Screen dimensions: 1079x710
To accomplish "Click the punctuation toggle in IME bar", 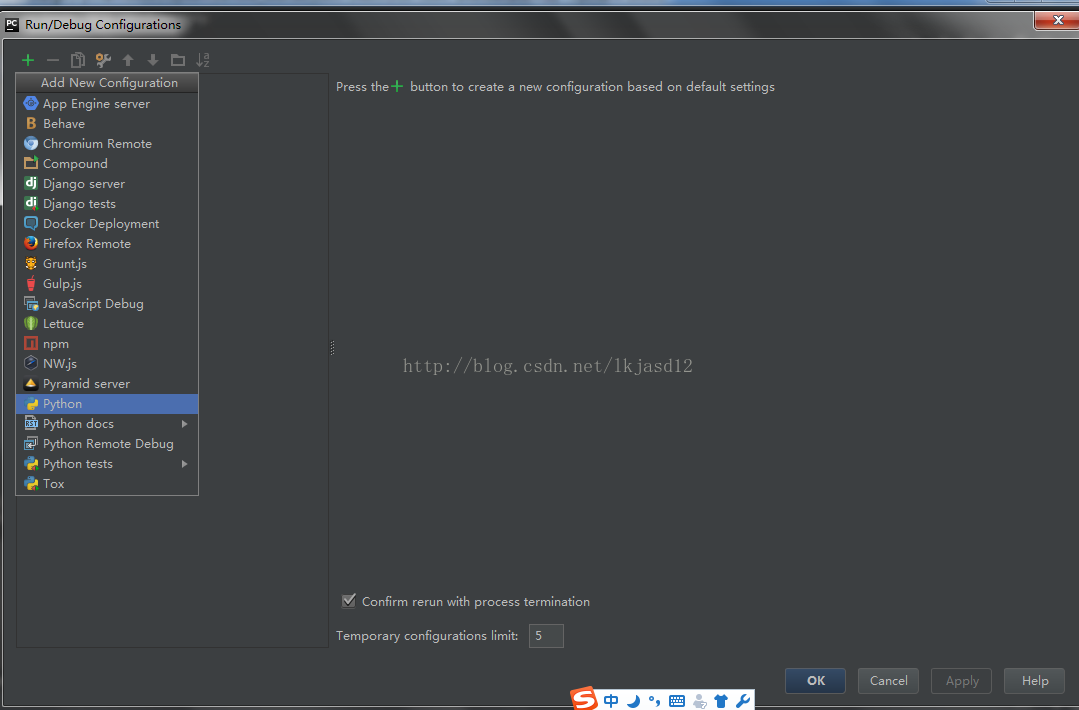I will pyautogui.click(x=654, y=701).
